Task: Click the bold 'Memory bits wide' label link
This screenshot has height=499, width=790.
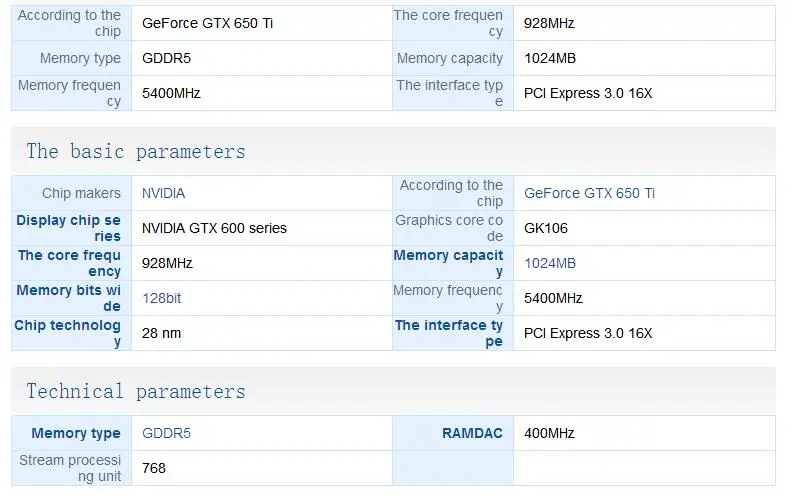Action: click(x=69, y=298)
